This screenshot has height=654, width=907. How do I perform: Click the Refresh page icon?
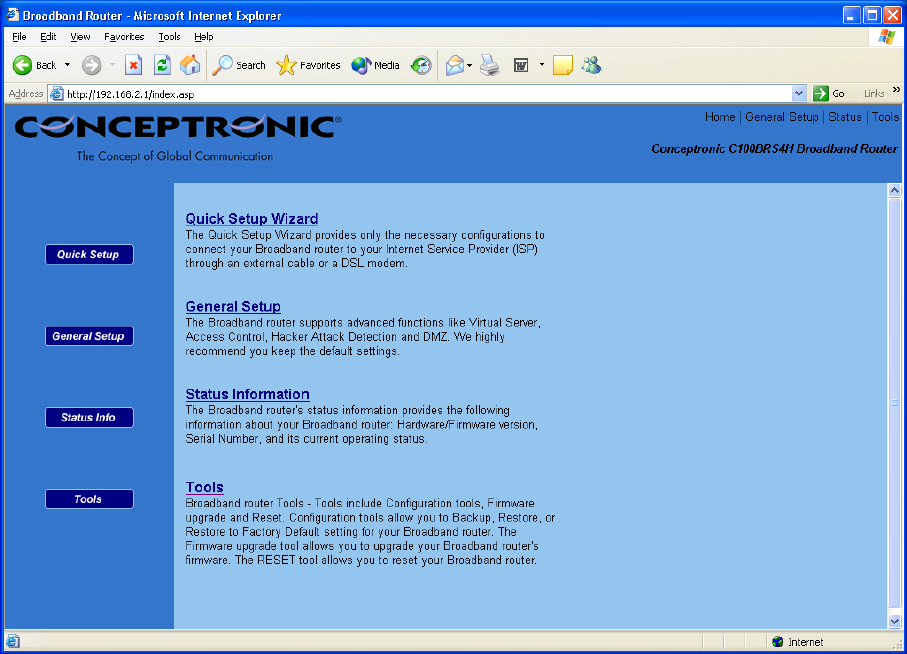pos(162,65)
